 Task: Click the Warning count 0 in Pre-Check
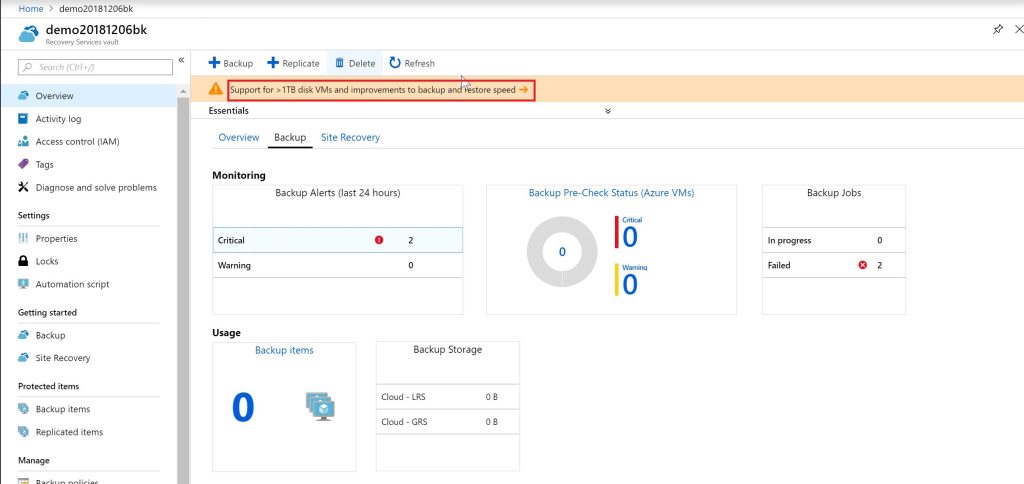tap(630, 285)
